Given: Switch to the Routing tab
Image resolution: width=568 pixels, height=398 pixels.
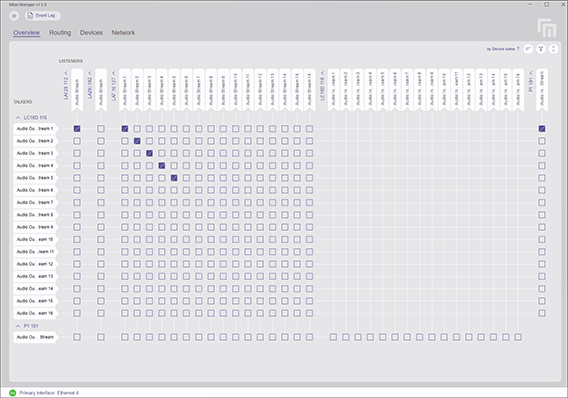Looking at the screenshot, I should (x=60, y=33).
